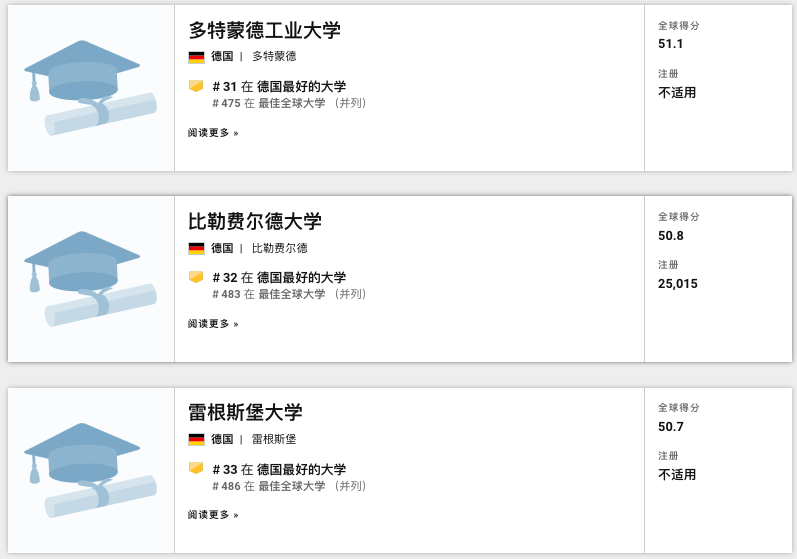Click the graduation cap image for 比勒费尔德大学
This screenshot has height=559, width=797.
(x=90, y=279)
